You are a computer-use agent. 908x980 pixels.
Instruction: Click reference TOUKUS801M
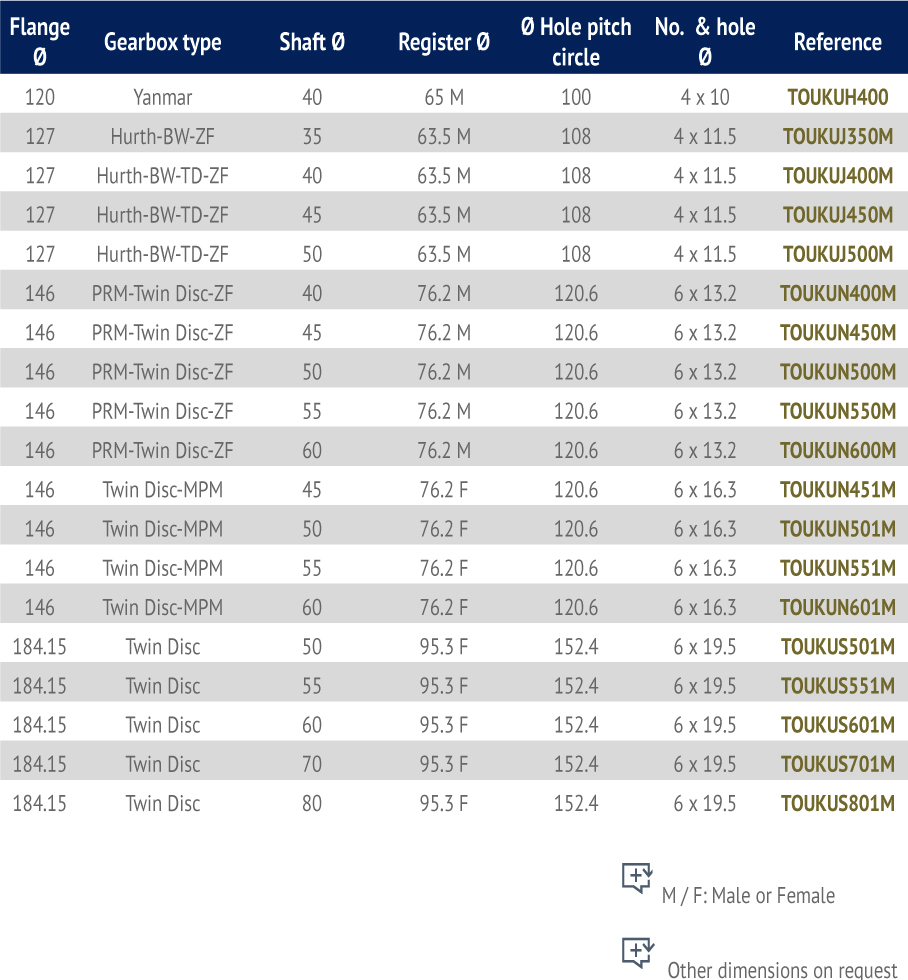coord(837,804)
